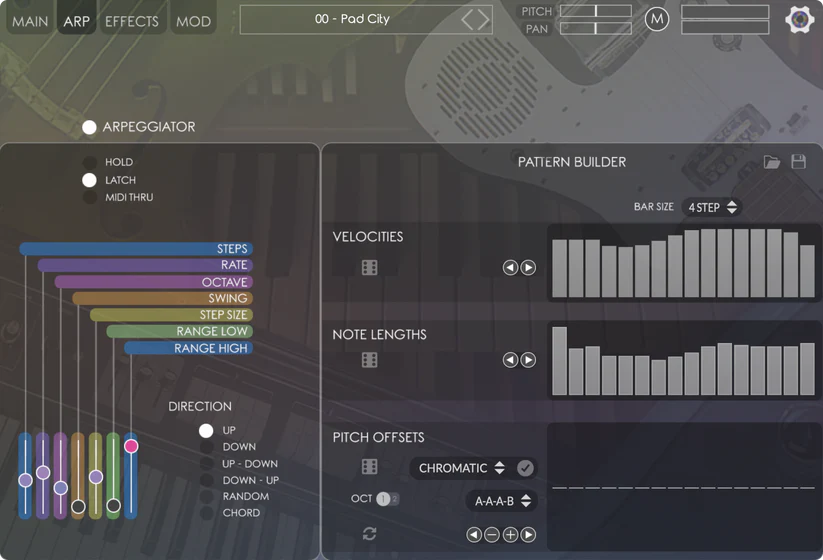Click the RATE label bar
The width and height of the screenshot is (823, 560).
[145, 265]
